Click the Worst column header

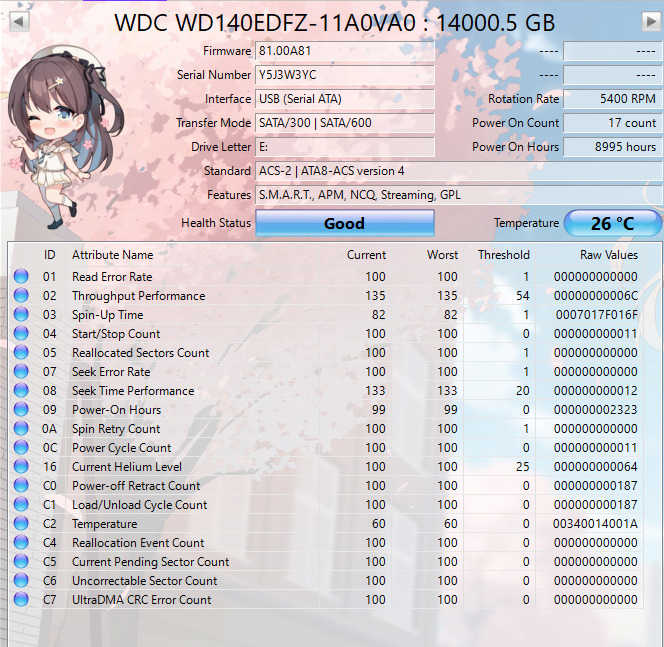[442, 255]
